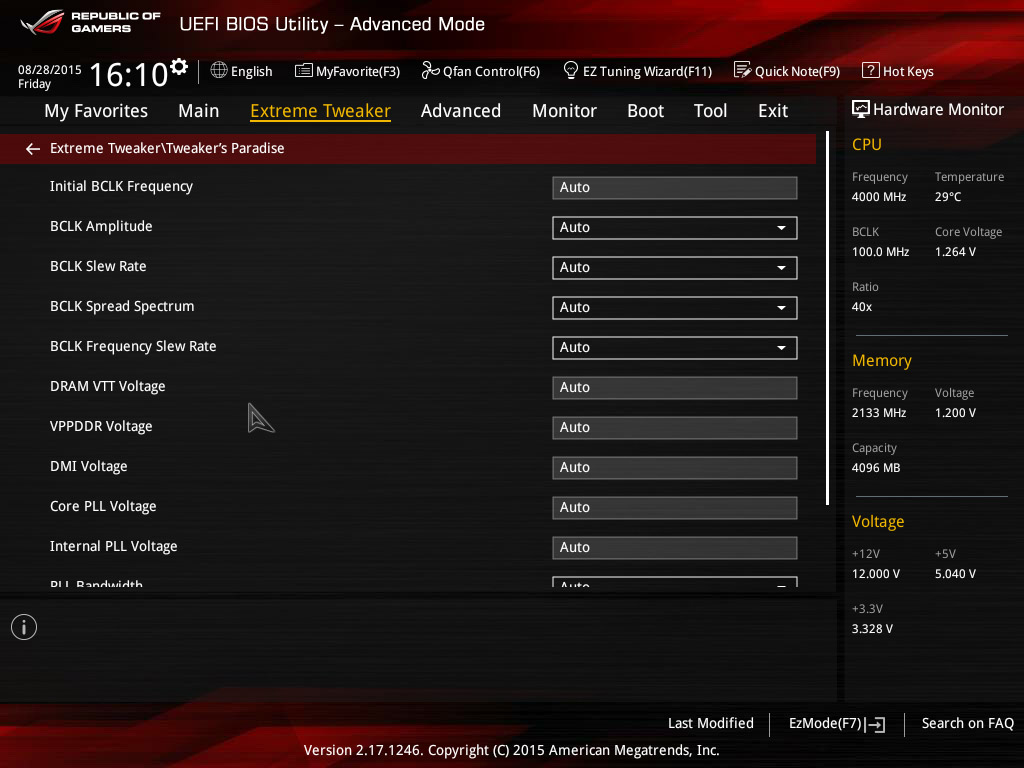Screen dimensions: 1024x768
Task: Select the DMI Voltage label
Action: [89, 466]
